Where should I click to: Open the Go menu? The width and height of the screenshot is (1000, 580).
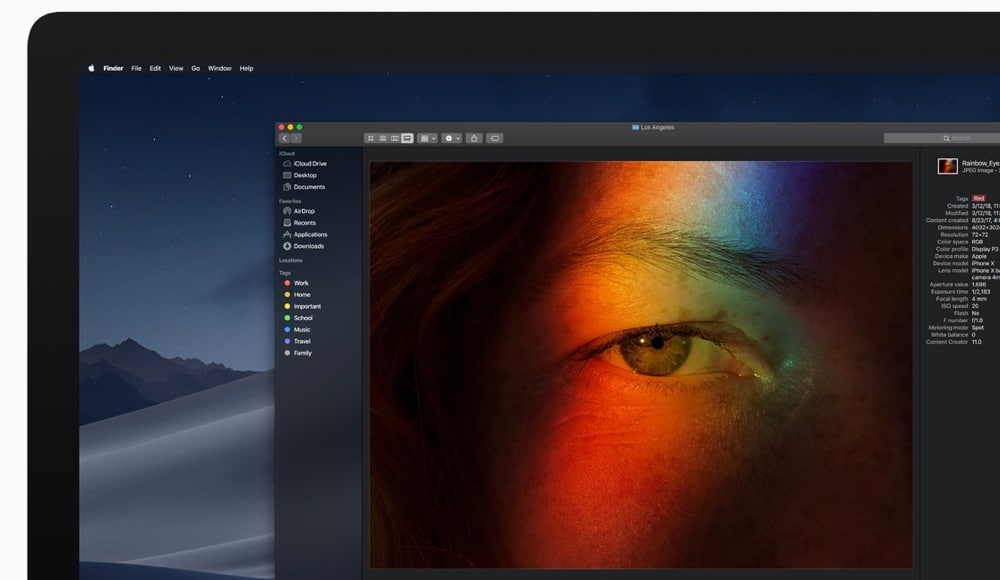196,68
